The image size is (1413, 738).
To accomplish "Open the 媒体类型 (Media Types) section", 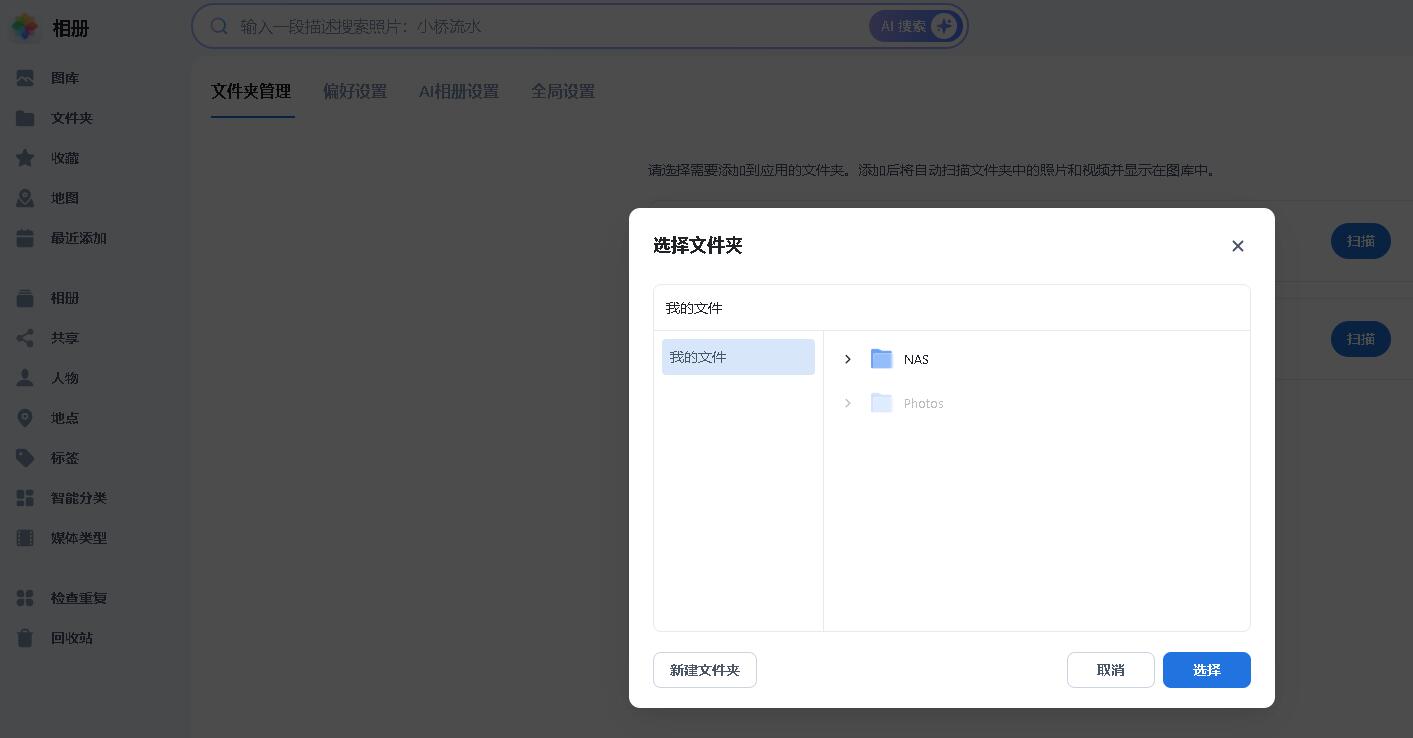I will pyautogui.click(x=79, y=538).
